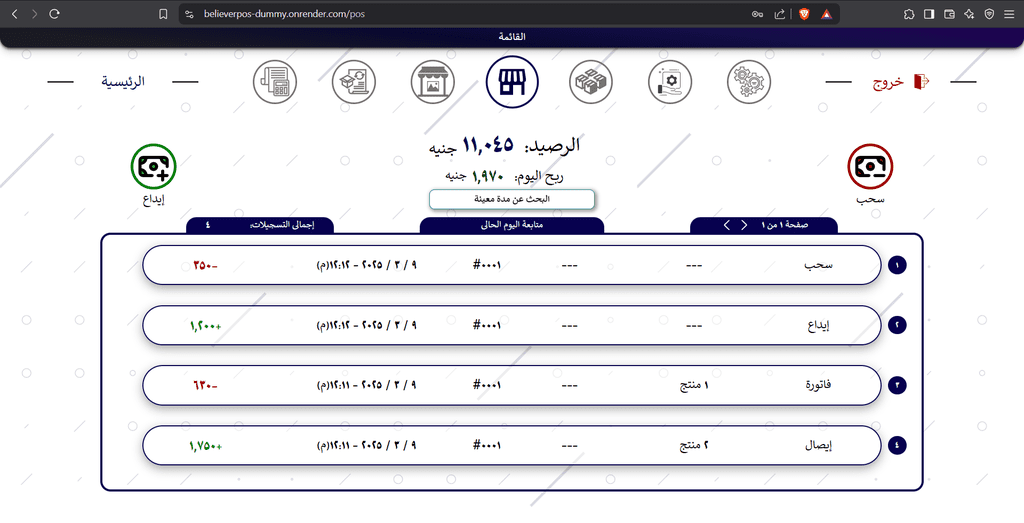The image size is (1024, 523).
Task: Click the +1,750 amount in receipt row
Action: click(206, 446)
